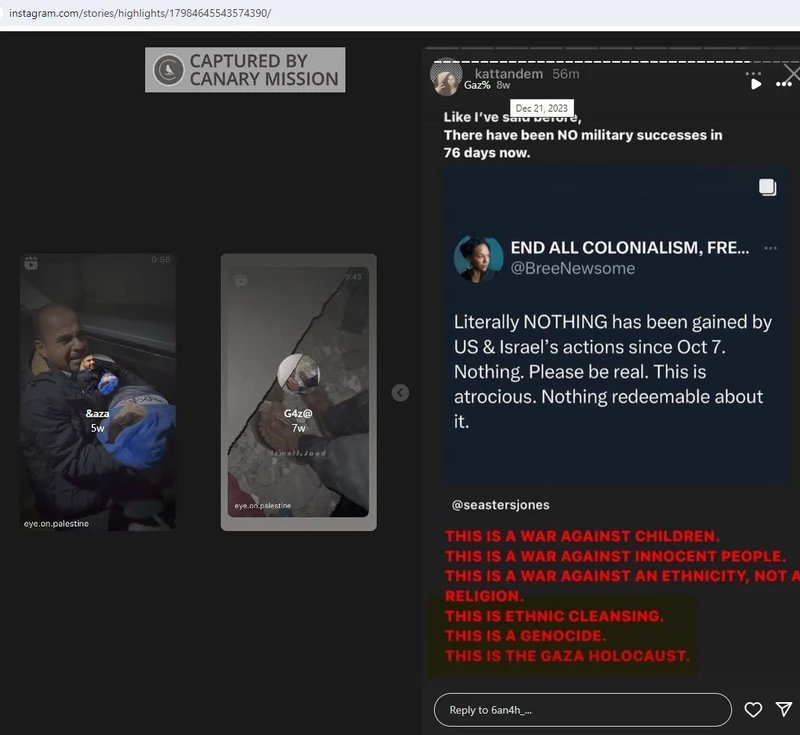Click the BreeNewsome tweet profile picture

coord(478,258)
